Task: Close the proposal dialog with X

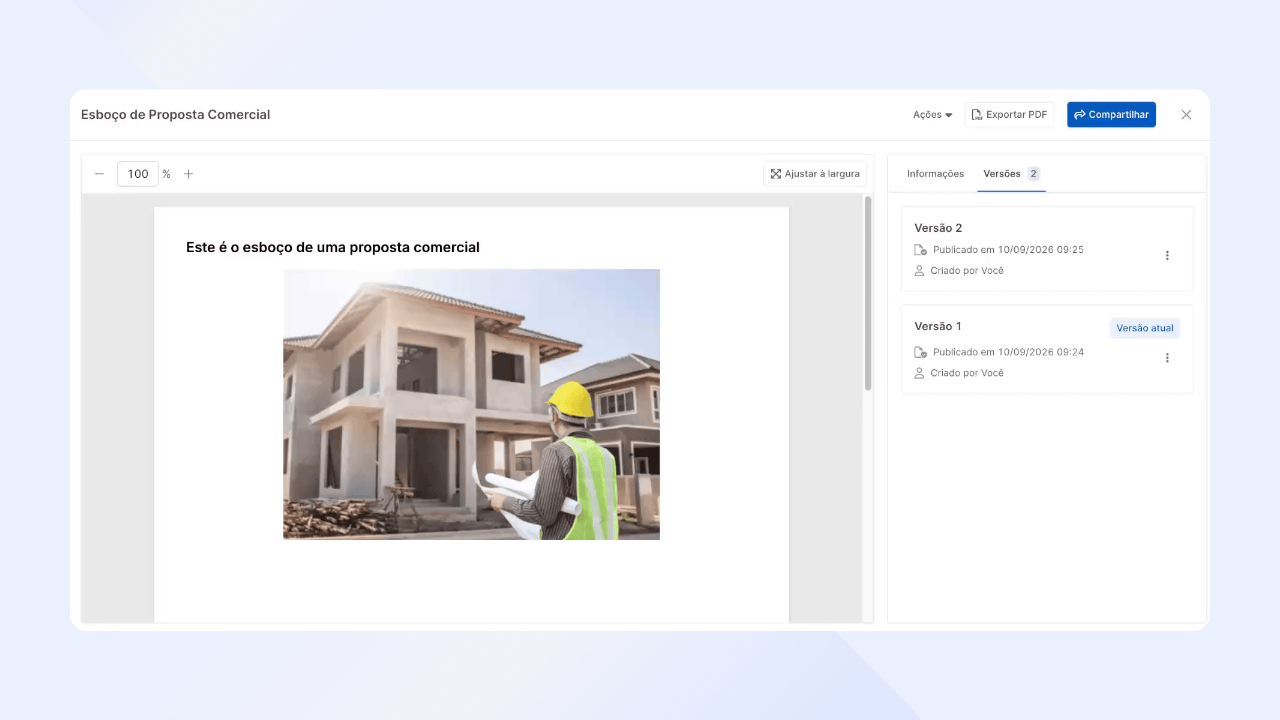Action: (x=1186, y=115)
